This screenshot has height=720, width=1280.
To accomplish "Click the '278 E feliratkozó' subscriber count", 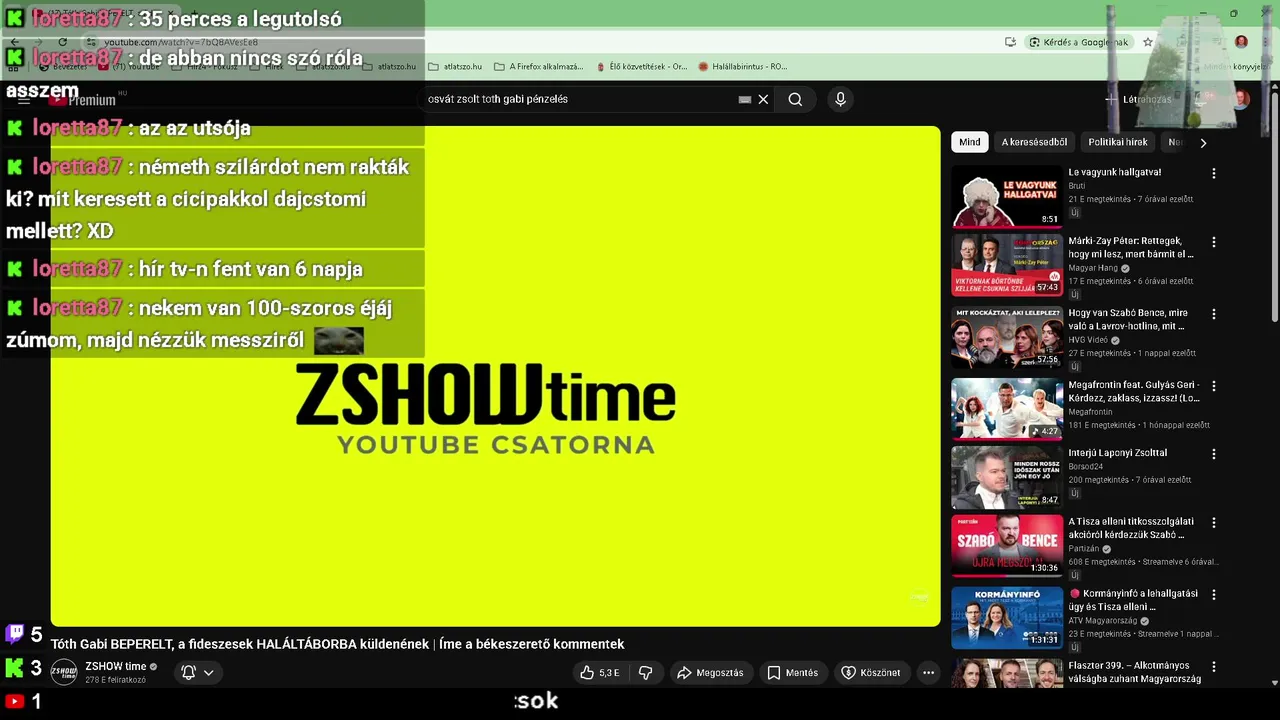I will click(x=115, y=680).
